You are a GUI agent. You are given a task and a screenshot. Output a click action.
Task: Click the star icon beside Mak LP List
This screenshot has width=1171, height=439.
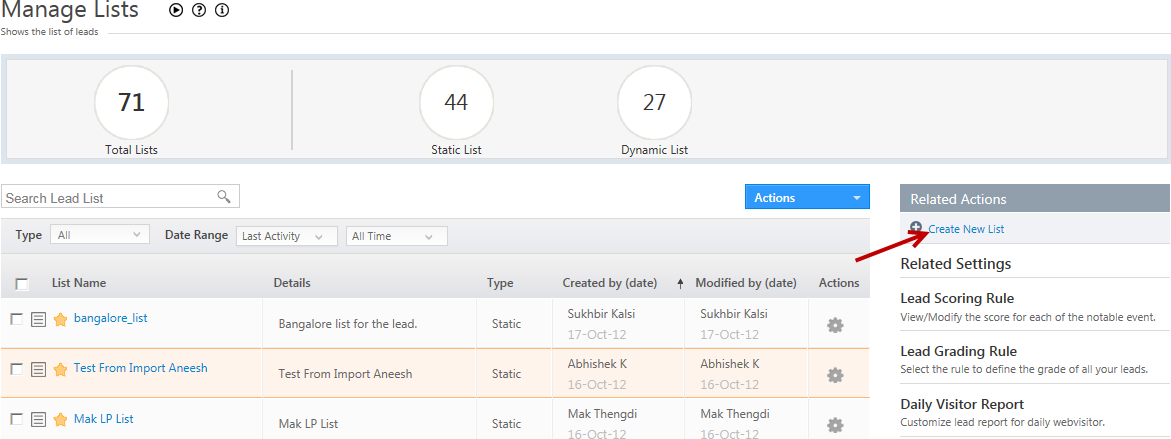pos(60,420)
